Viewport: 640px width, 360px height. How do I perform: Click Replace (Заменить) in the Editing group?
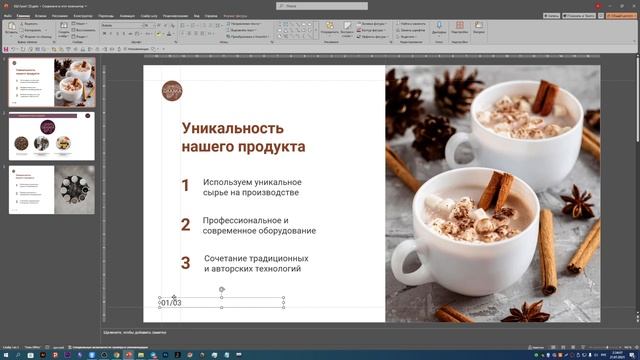click(x=411, y=30)
